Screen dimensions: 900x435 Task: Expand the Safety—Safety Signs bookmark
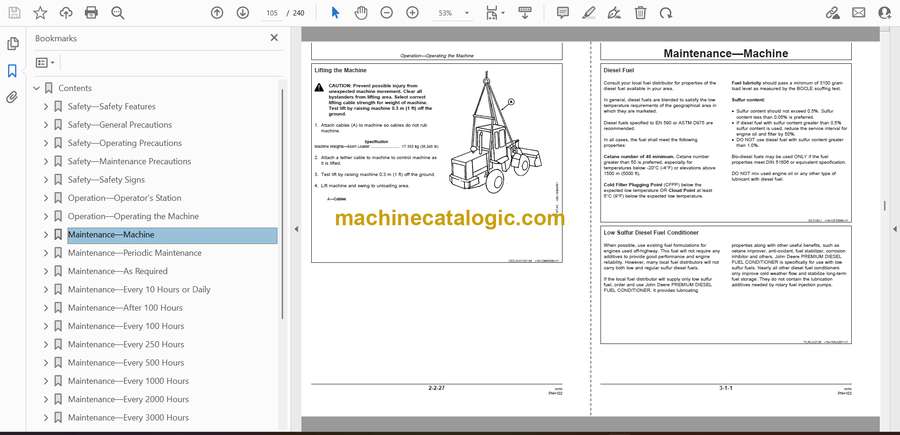(45, 180)
